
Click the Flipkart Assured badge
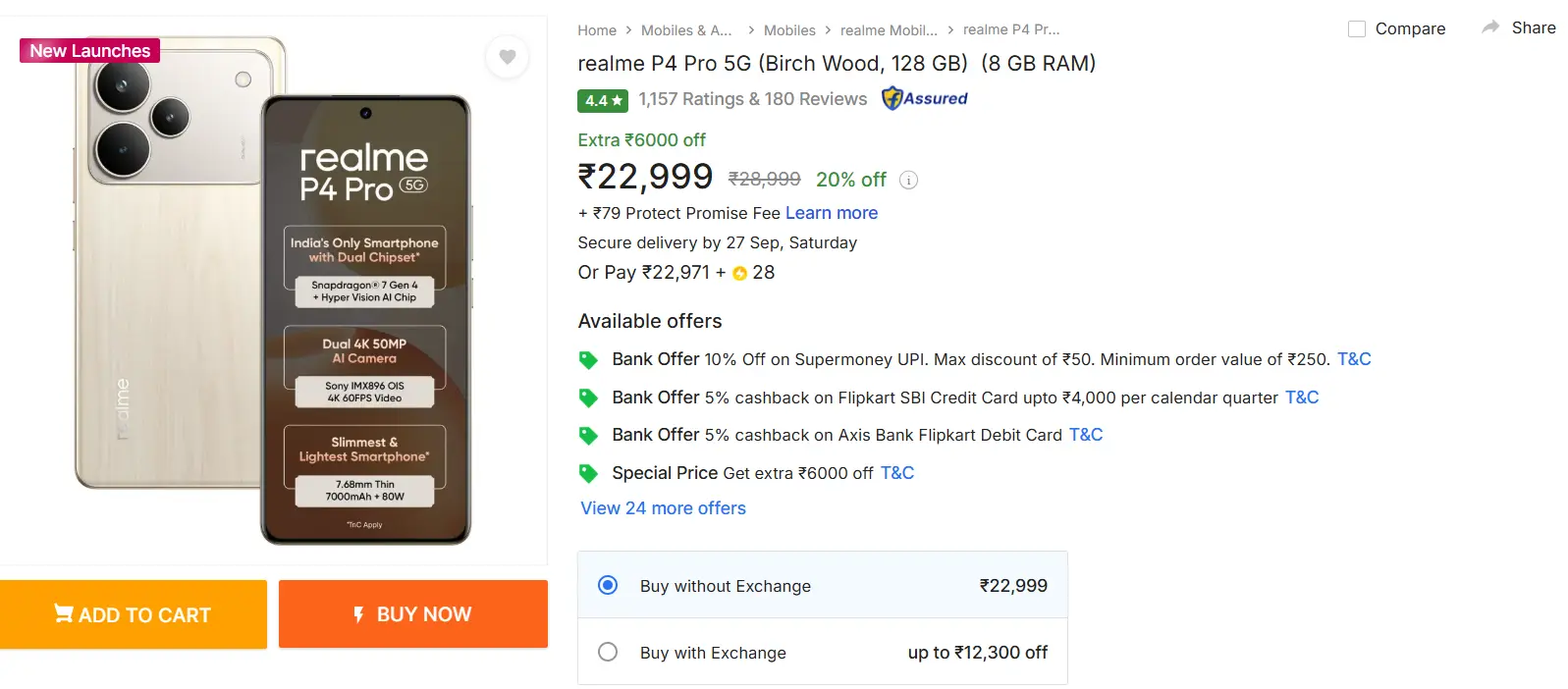tap(923, 98)
